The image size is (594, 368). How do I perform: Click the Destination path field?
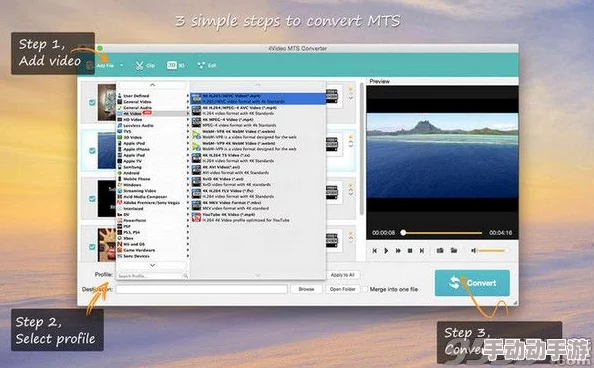coord(201,289)
